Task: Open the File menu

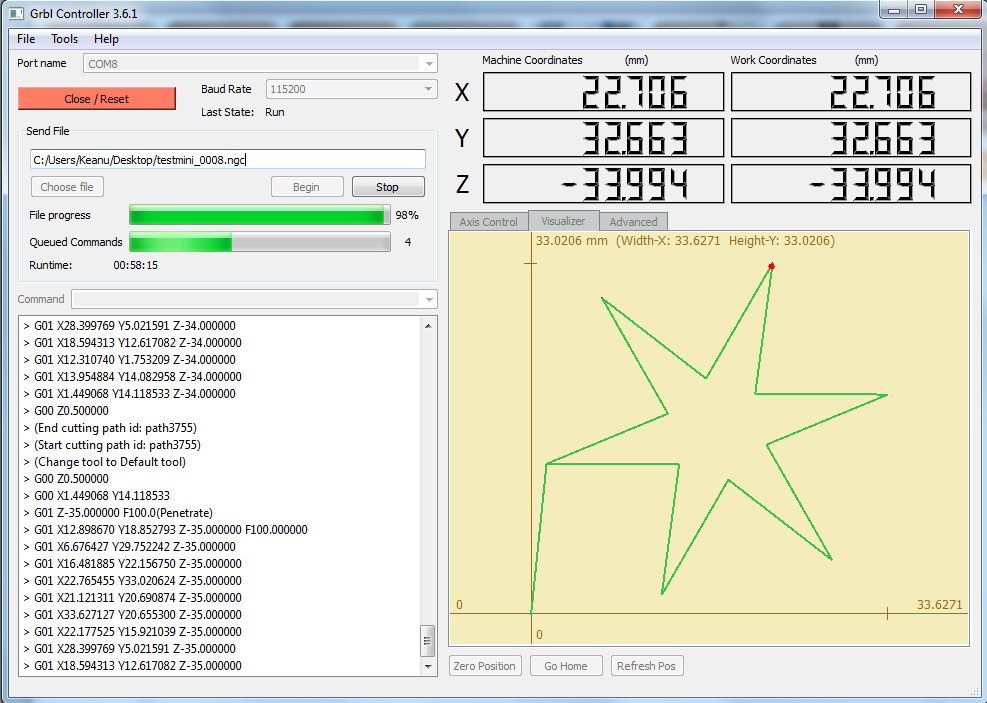Action: click(26, 39)
